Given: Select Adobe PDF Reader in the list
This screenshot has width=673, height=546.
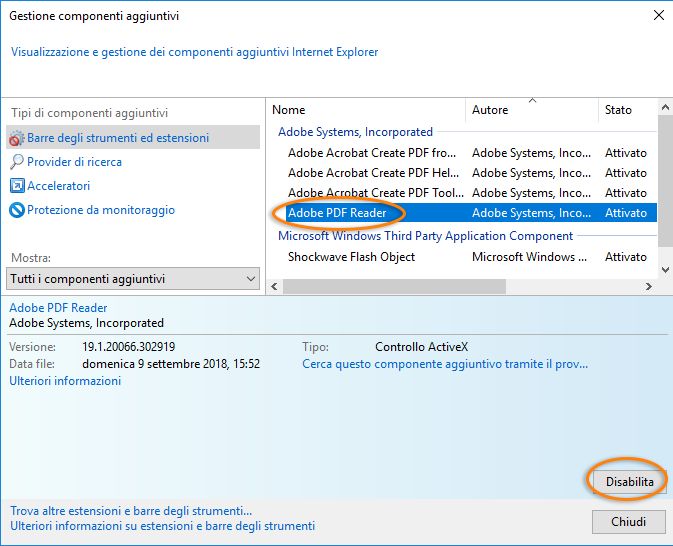Looking at the screenshot, I should 337,213.
